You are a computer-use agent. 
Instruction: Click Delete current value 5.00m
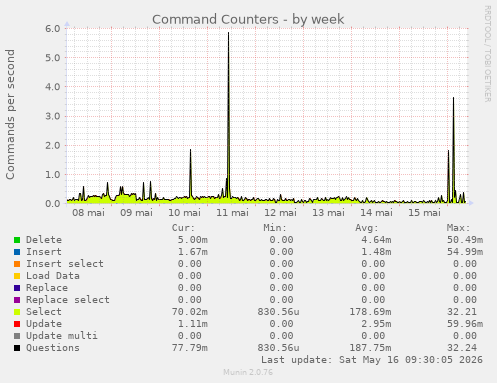coord(193,240)
